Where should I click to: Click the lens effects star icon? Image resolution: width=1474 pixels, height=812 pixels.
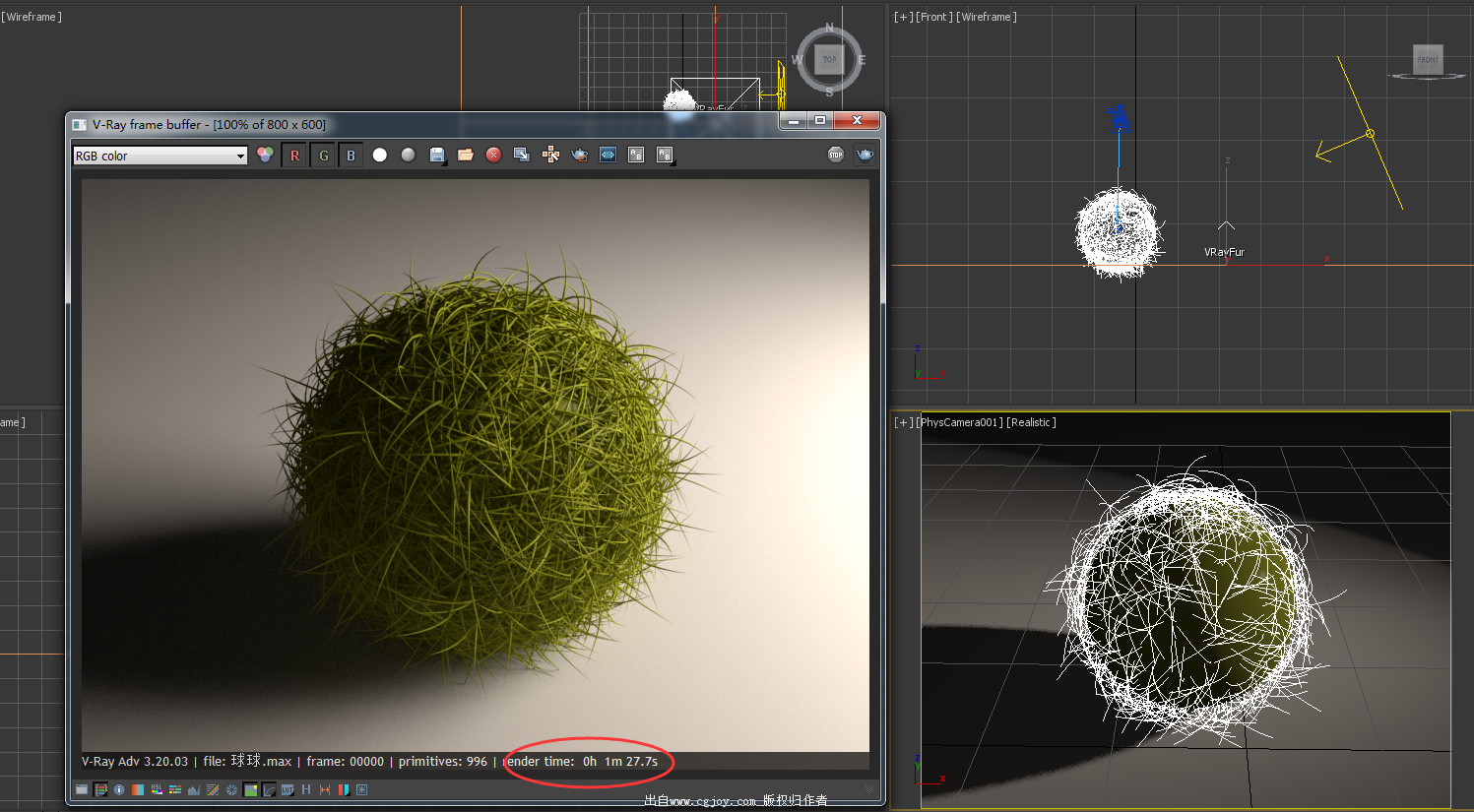362,789
